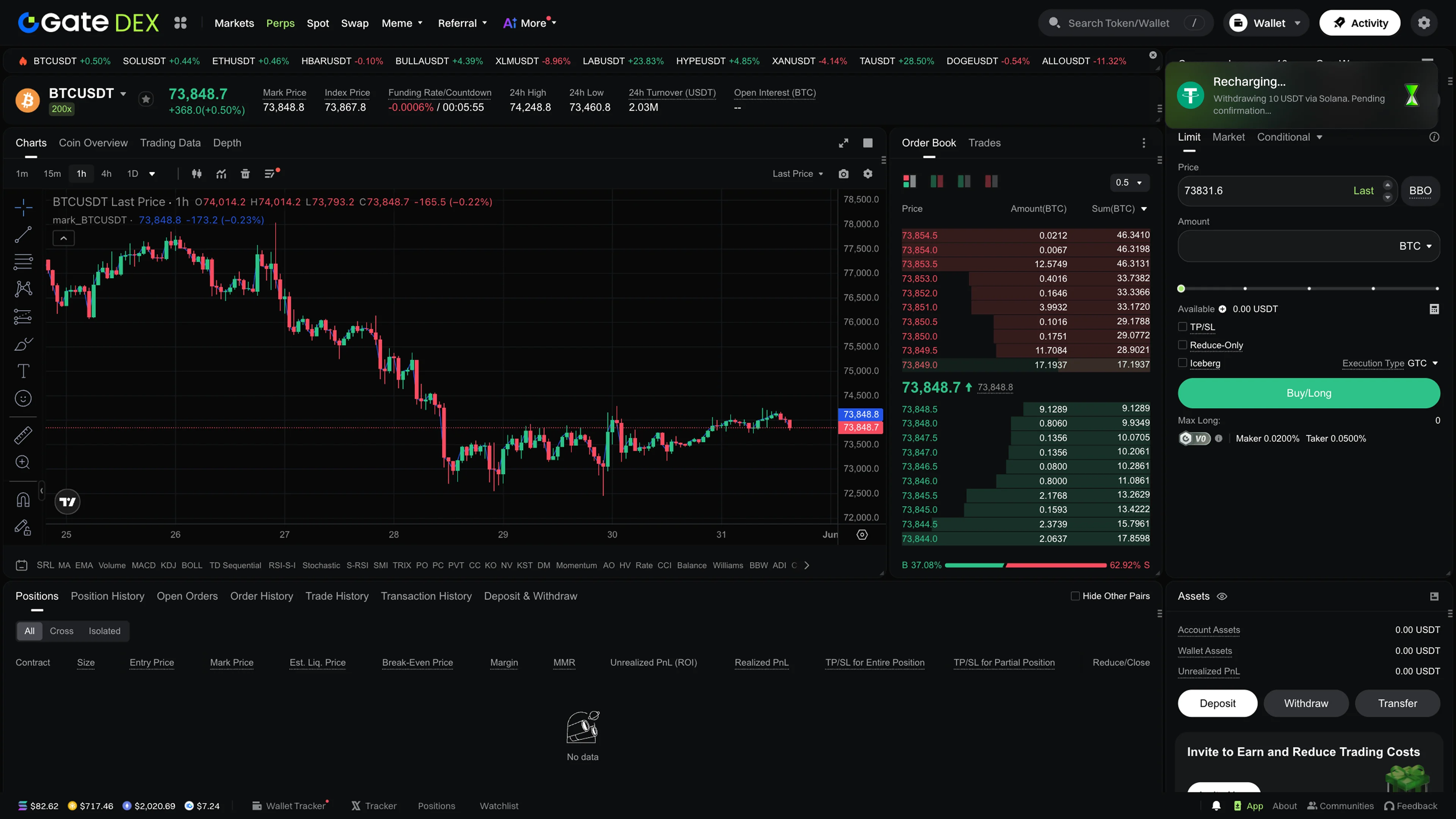
Task: Check Hide Other Pairs
Action: click(1075, 596)
